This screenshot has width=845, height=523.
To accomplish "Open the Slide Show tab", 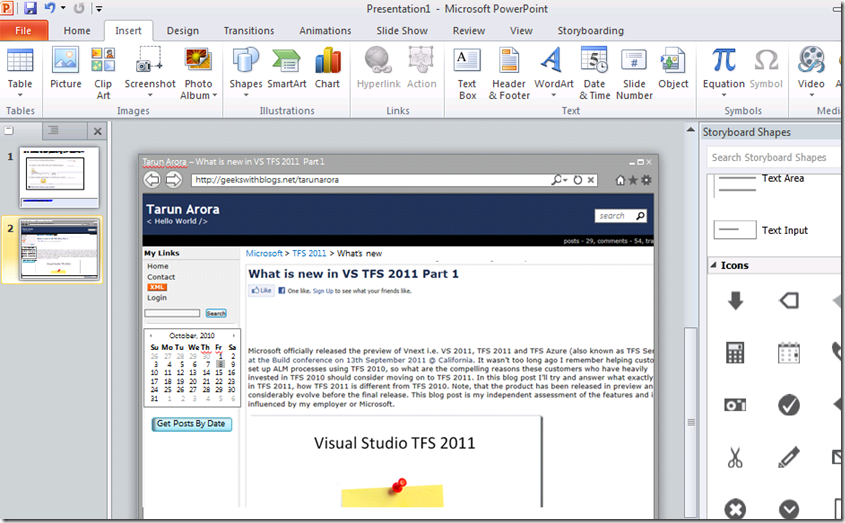I will coord(402,31).
